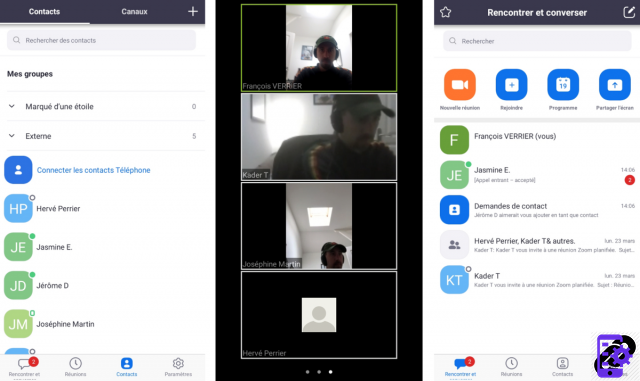The height and width of the screenshot is (381, 640).
Task: Click the Rechercher des contacts search field
Action: click(101, 40)
